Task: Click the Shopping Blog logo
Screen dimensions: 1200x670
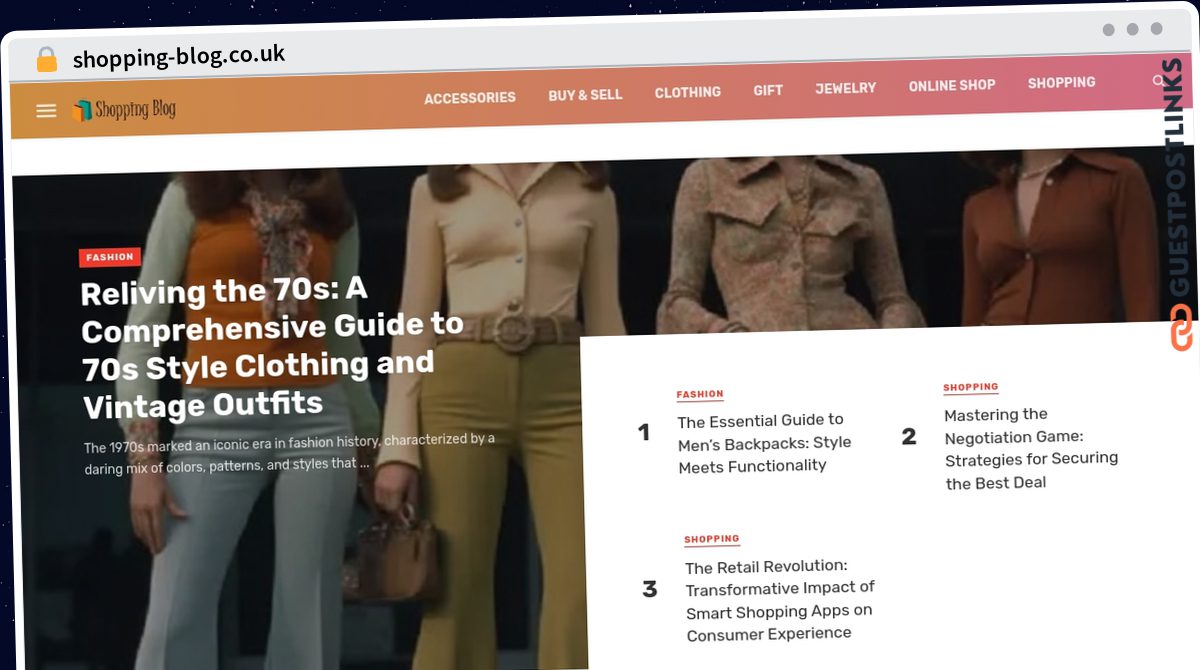Action: (x=124, y=110)
